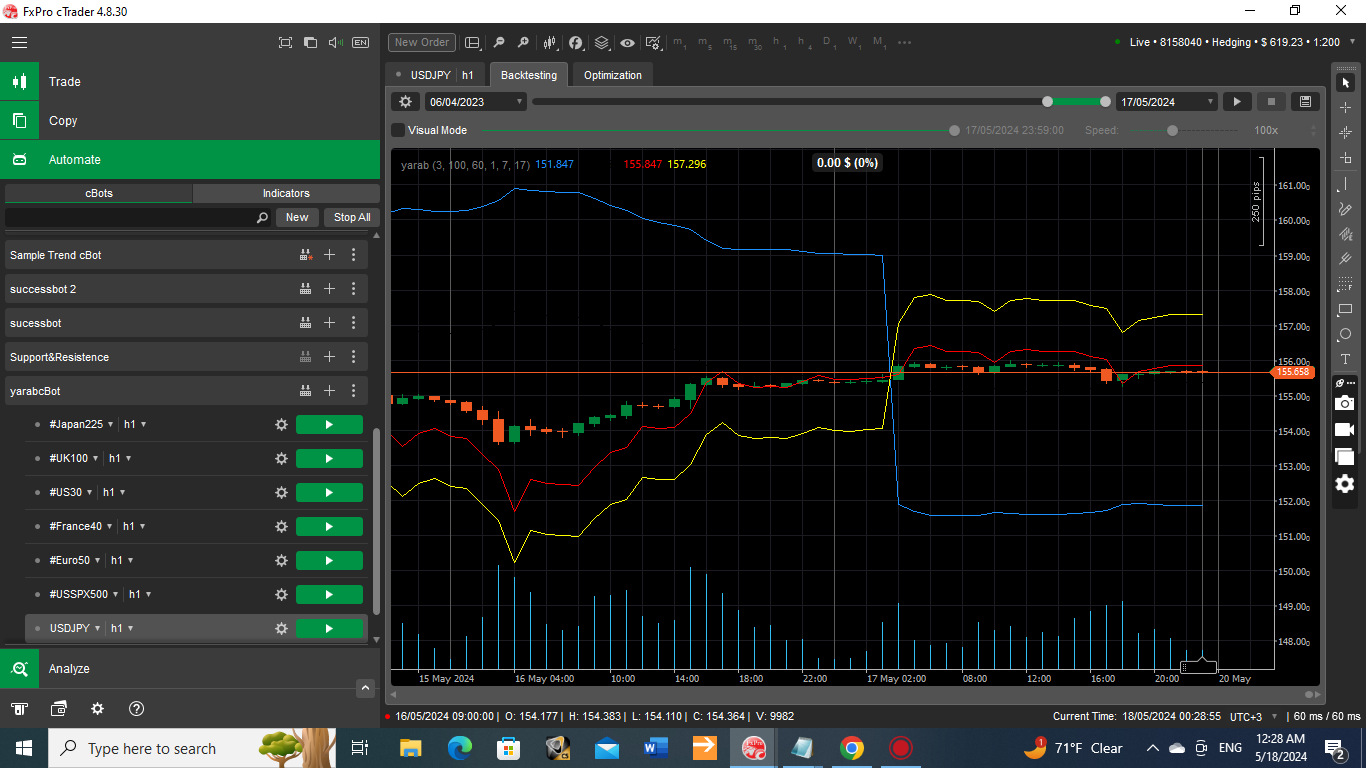This screenshot has width=1366, height=768.
Task: Open the Analyze section
Action: [x=190, y=669]
